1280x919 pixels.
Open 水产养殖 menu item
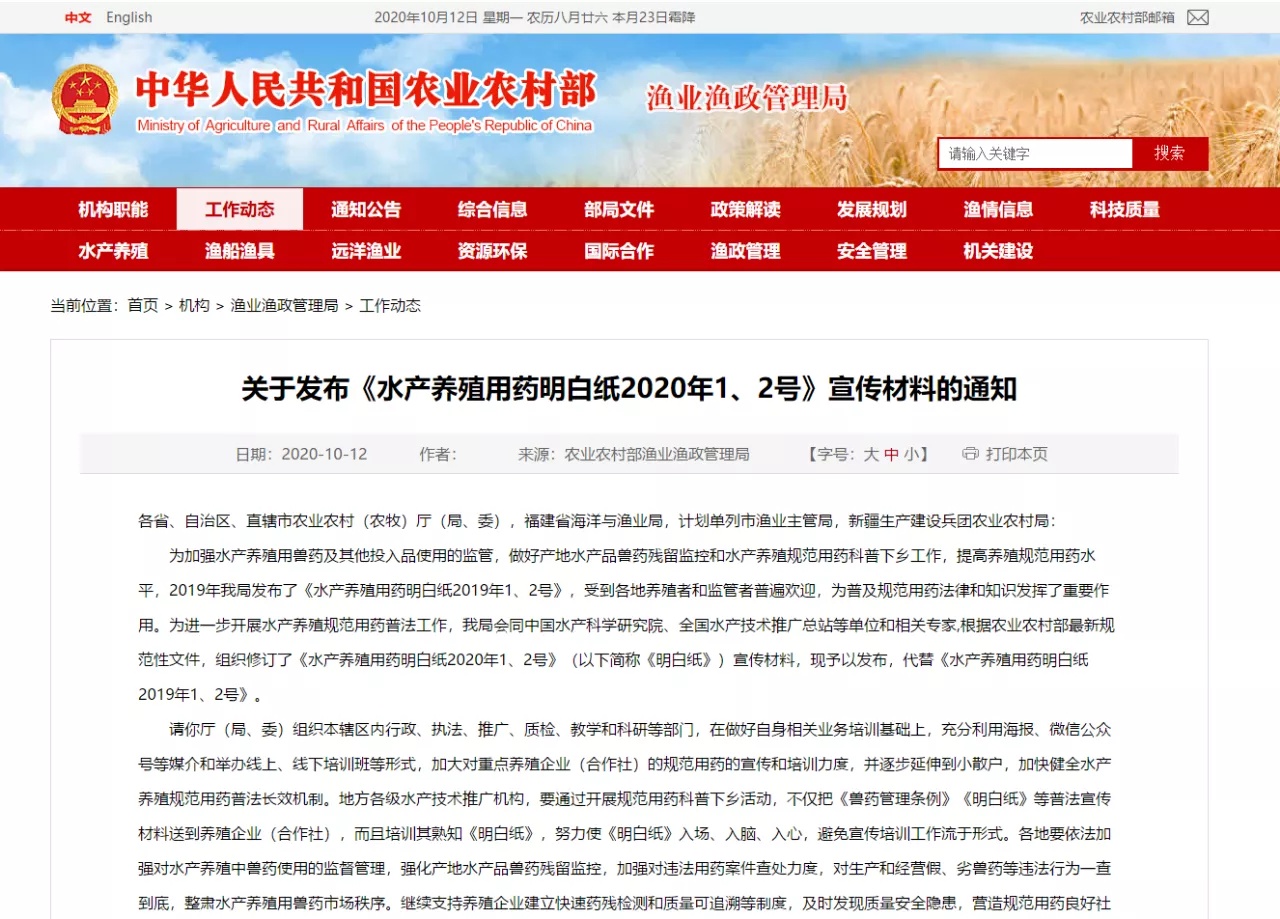(113, 251)
